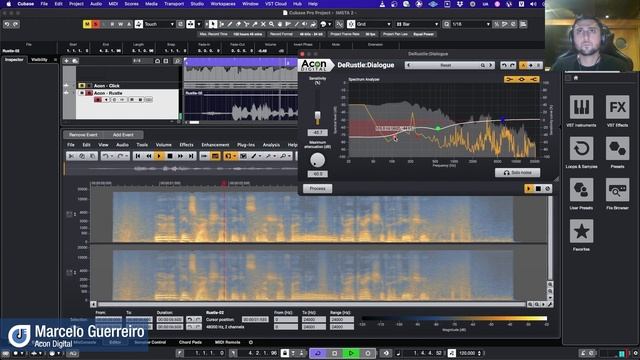The height and width of the screenshot is (360, 640).
Task: Open User Presets tile
Action: (x=581, y=190)
